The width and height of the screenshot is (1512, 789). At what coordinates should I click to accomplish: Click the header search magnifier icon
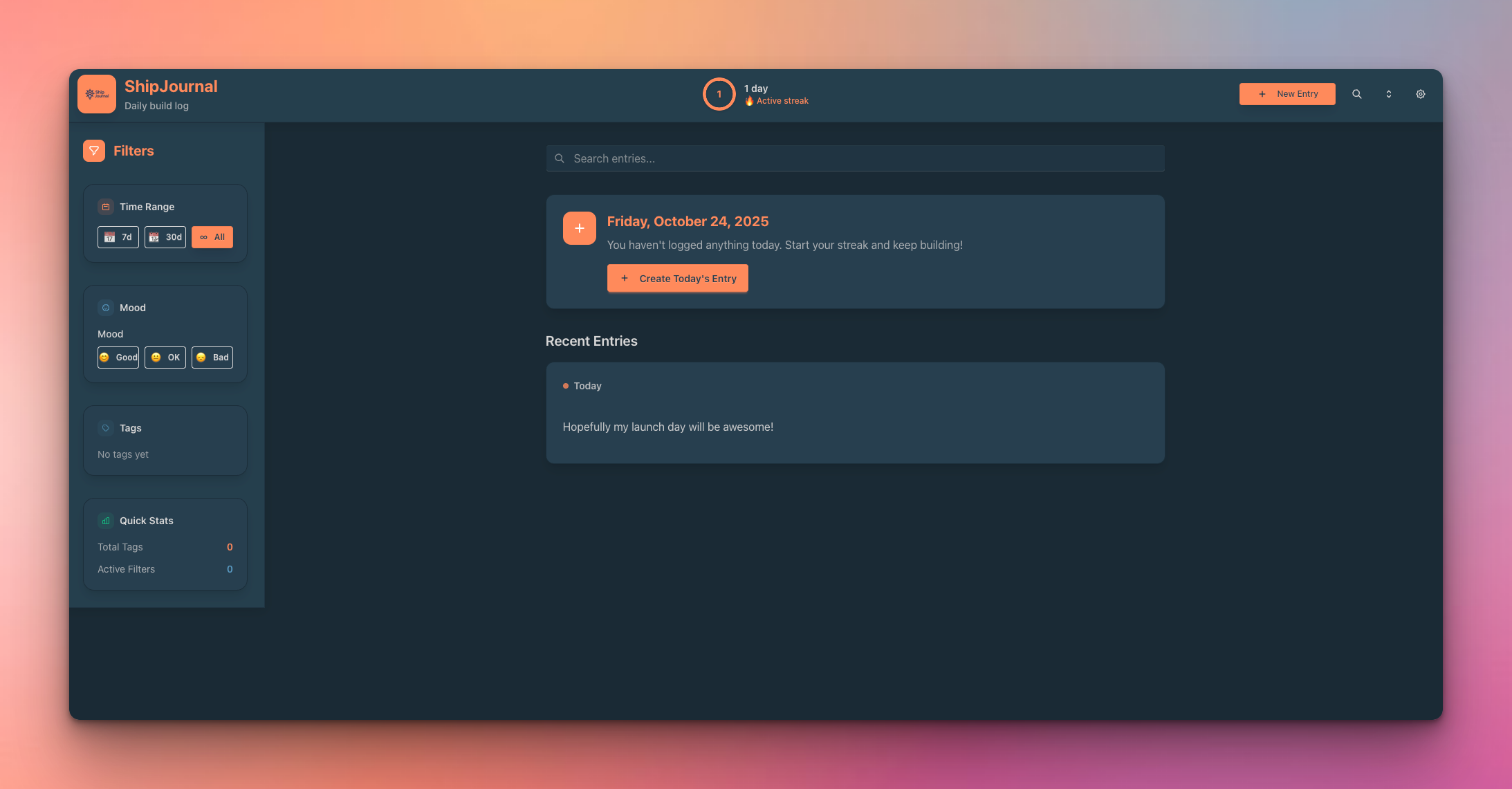(1356, 94)
